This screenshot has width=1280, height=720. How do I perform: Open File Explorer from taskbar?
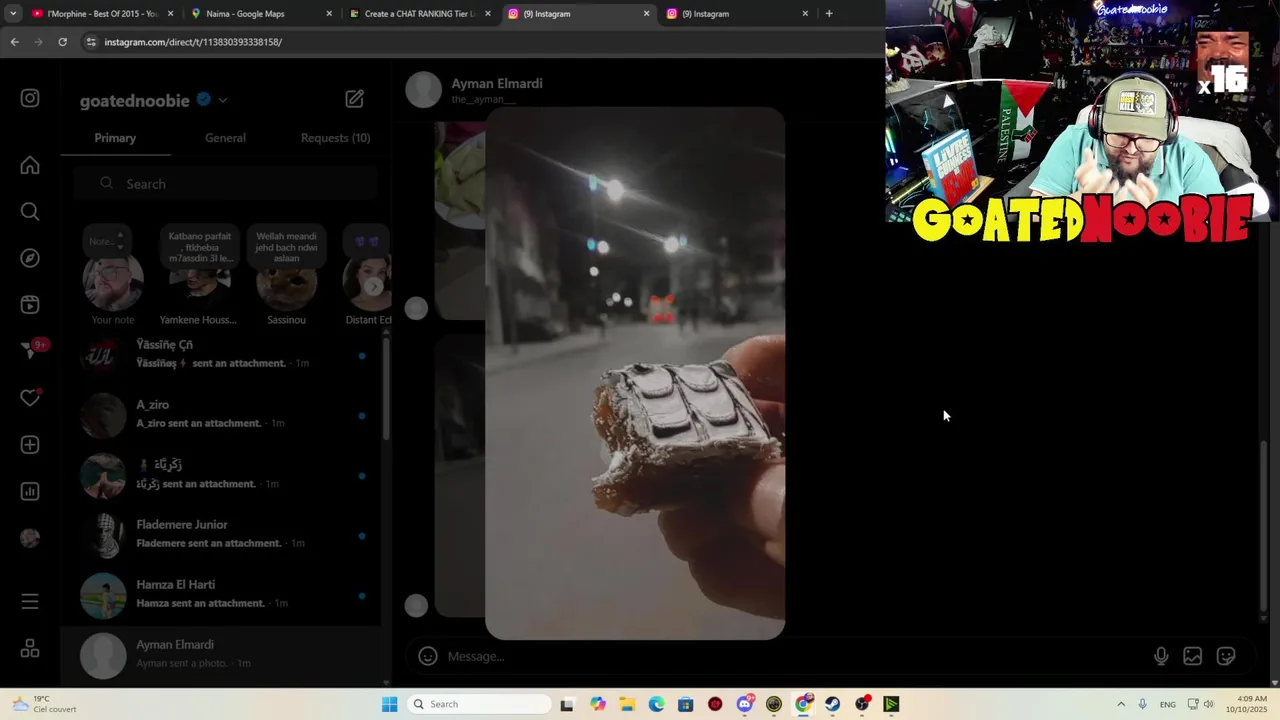click(x=627, y=704)
